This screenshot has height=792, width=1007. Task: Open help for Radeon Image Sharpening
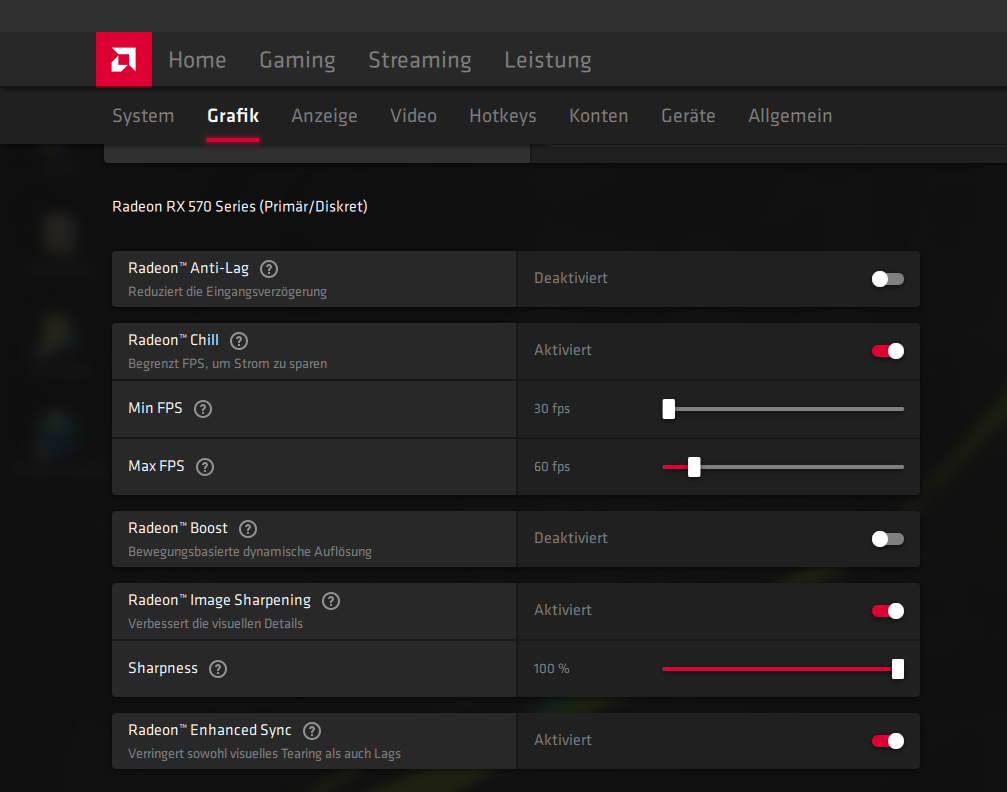pyautogui.click(x=331, y=601)
